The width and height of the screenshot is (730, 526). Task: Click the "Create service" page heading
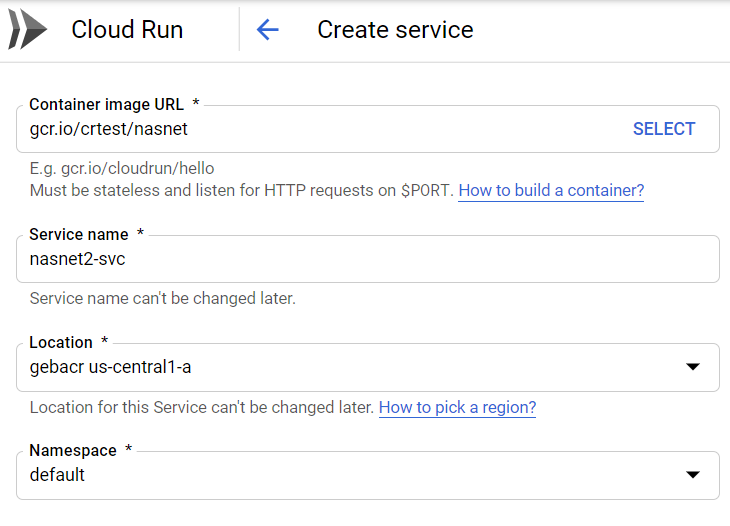click(395, 30)
